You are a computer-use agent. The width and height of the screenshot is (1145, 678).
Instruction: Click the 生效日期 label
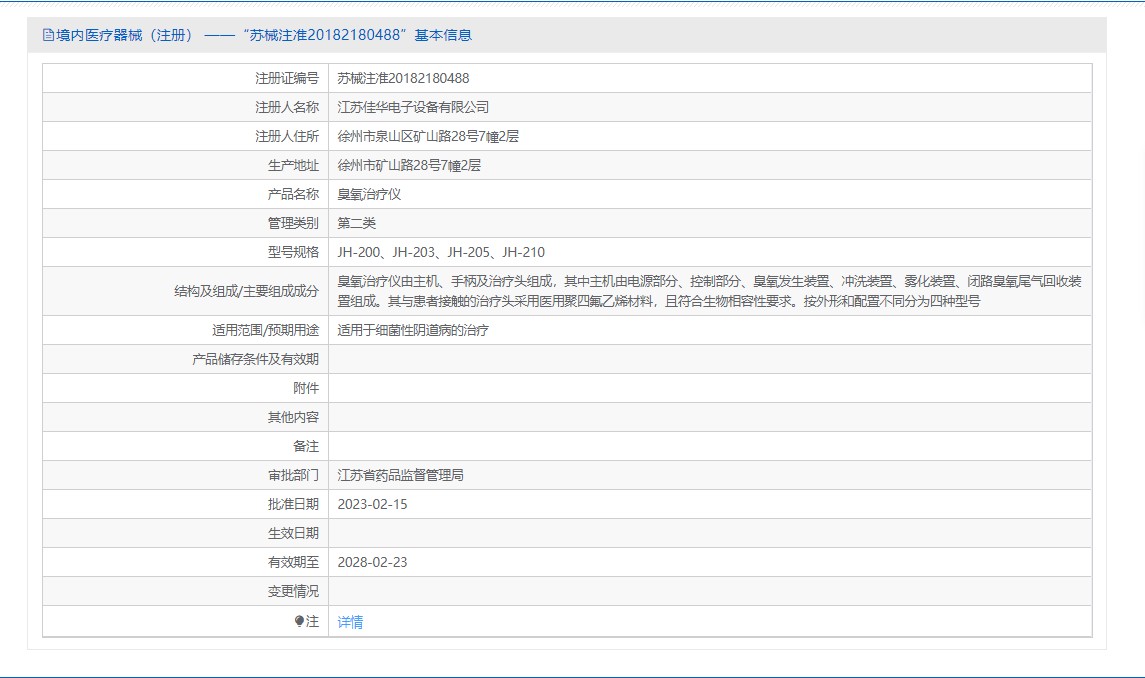tap(293, 533)
